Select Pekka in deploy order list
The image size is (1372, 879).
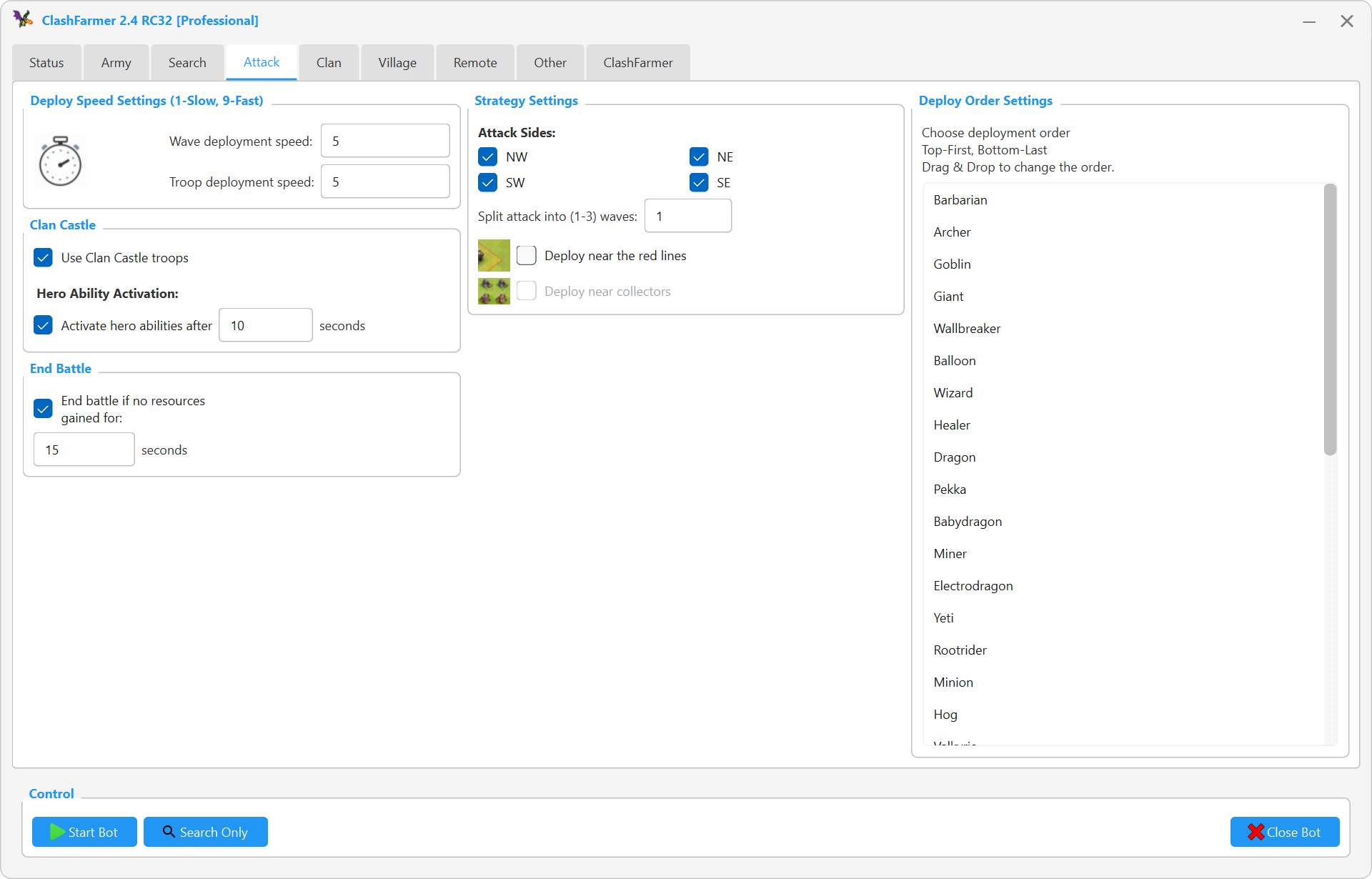click(x=1123, y=490)
